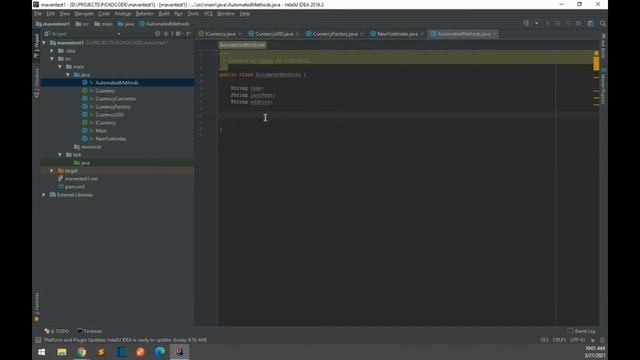Screen dimensions: 640x360
Task: Open the run configuration dropdown
Action: point(536,24)
